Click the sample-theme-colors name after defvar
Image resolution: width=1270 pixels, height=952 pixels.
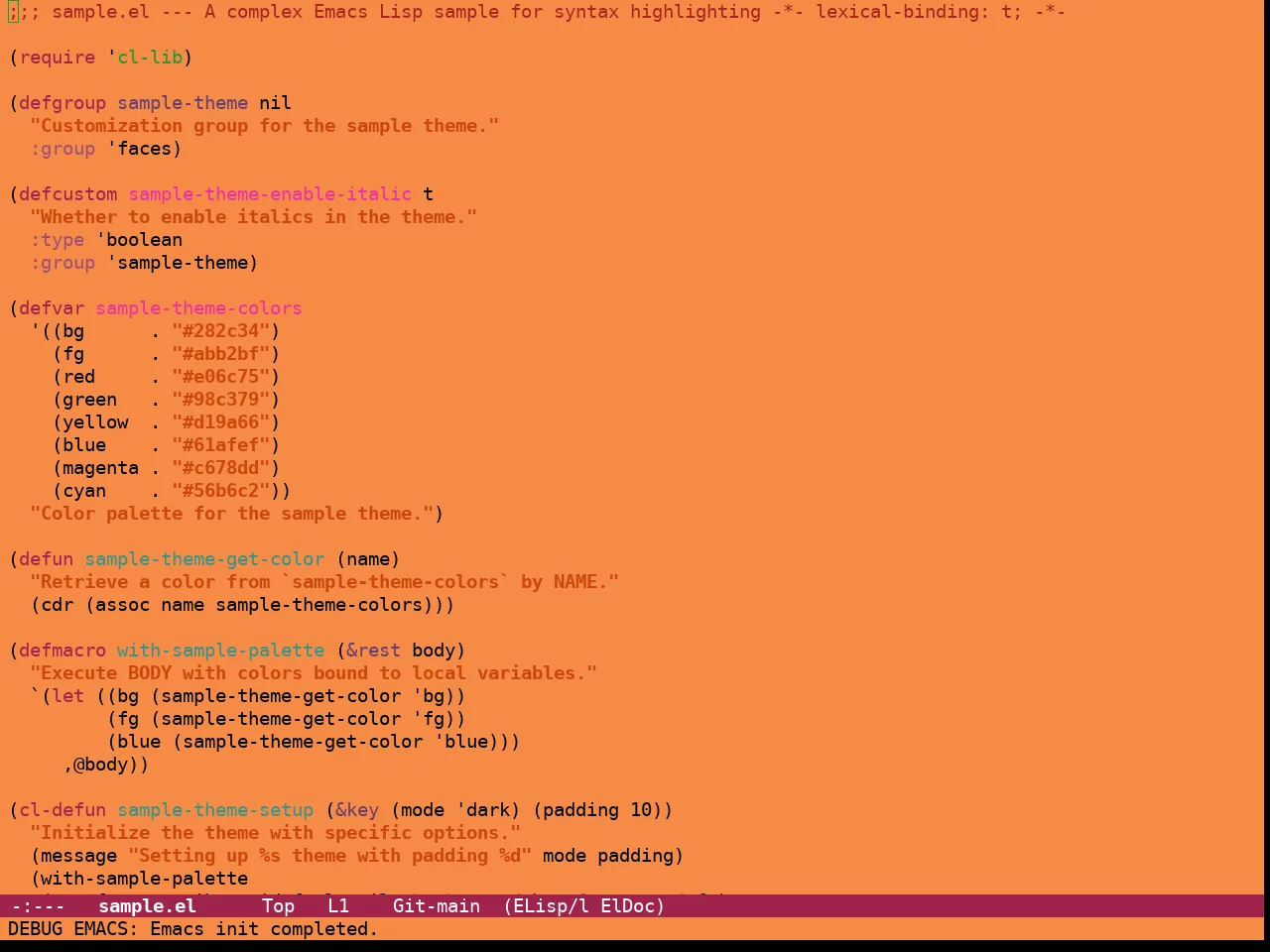click(199, 308)
